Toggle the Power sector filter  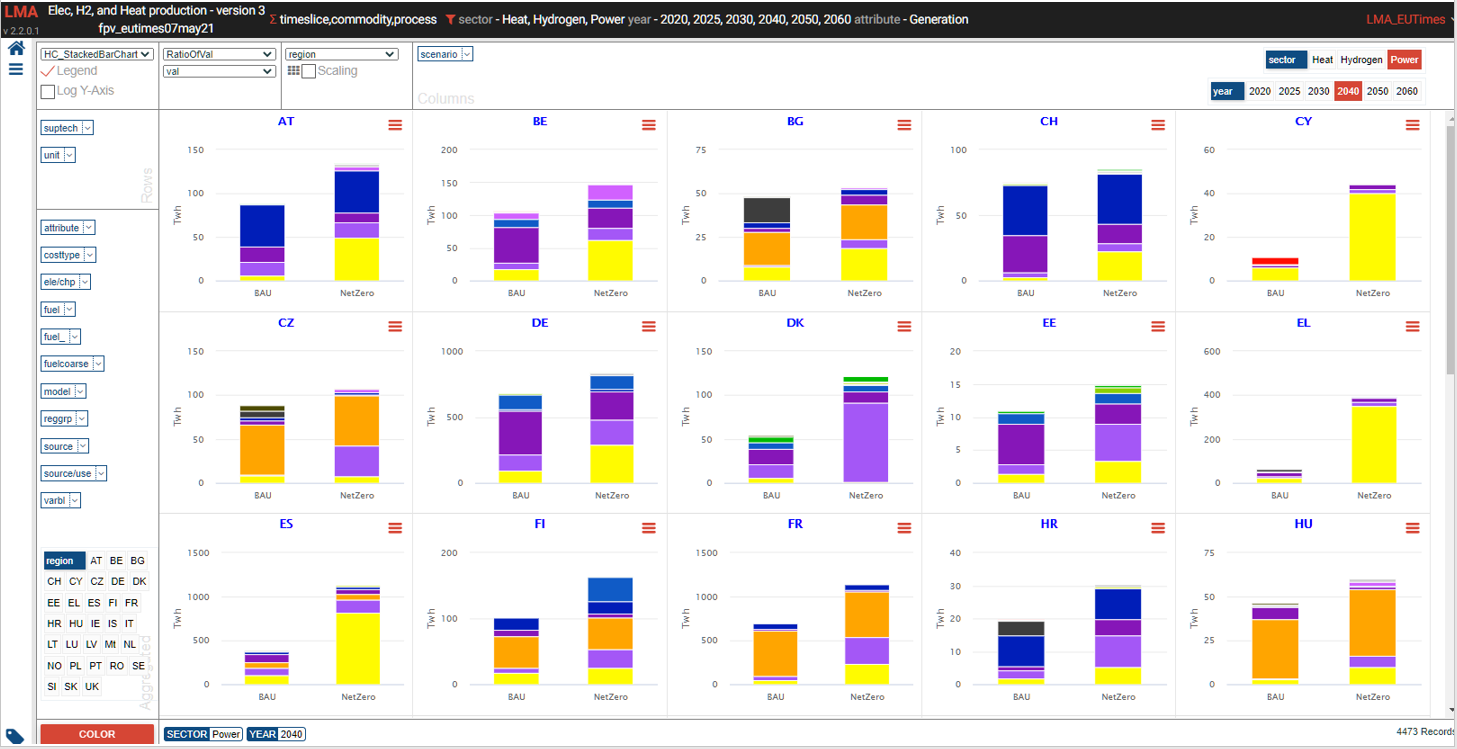click(x=1404, y=60)
